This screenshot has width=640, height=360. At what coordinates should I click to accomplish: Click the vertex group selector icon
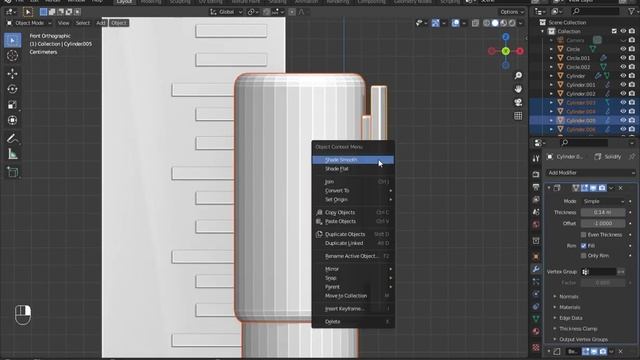tap(585, 272)
